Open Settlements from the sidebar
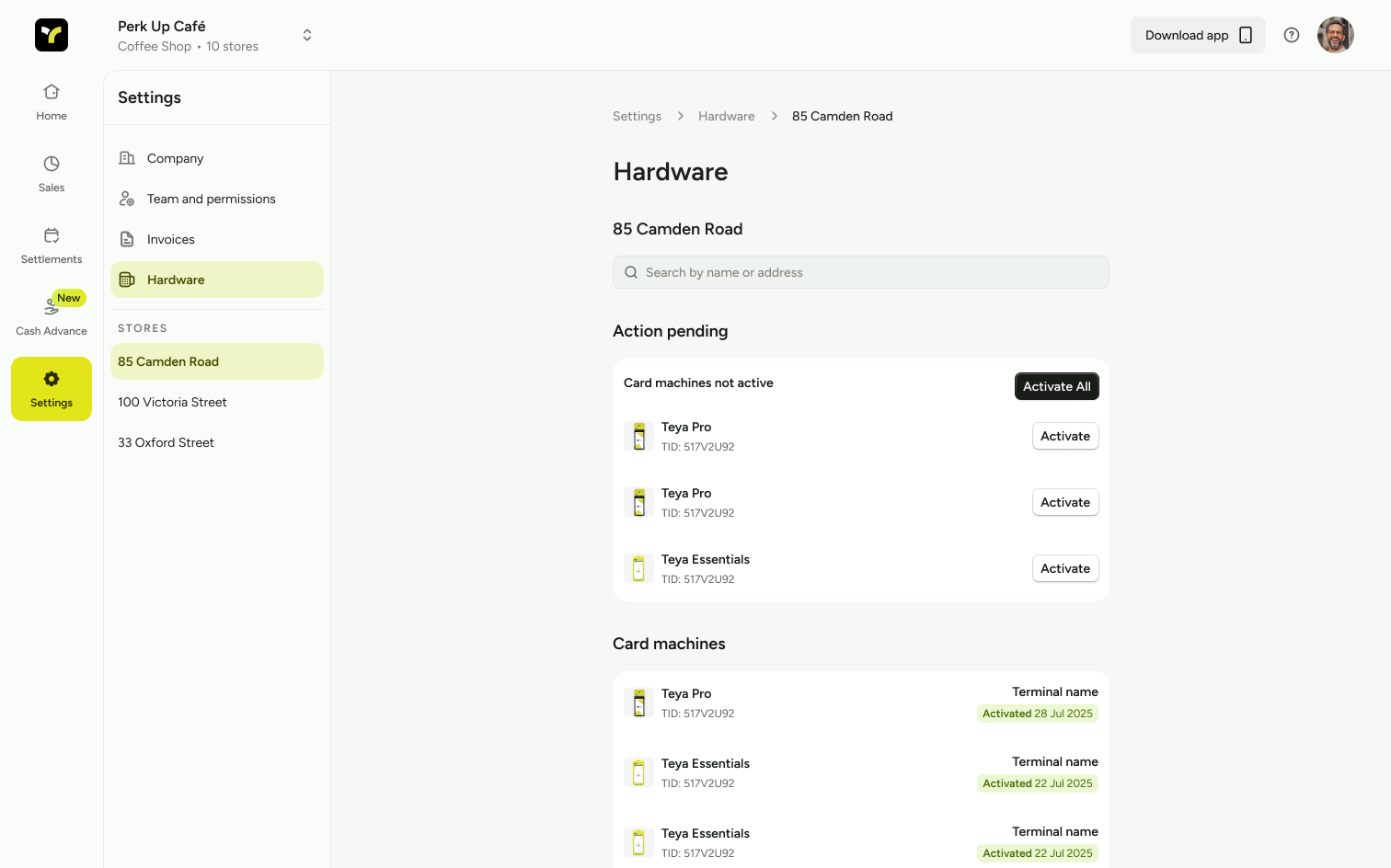This screenshot has height=868, width=1391. coord(52,246)
